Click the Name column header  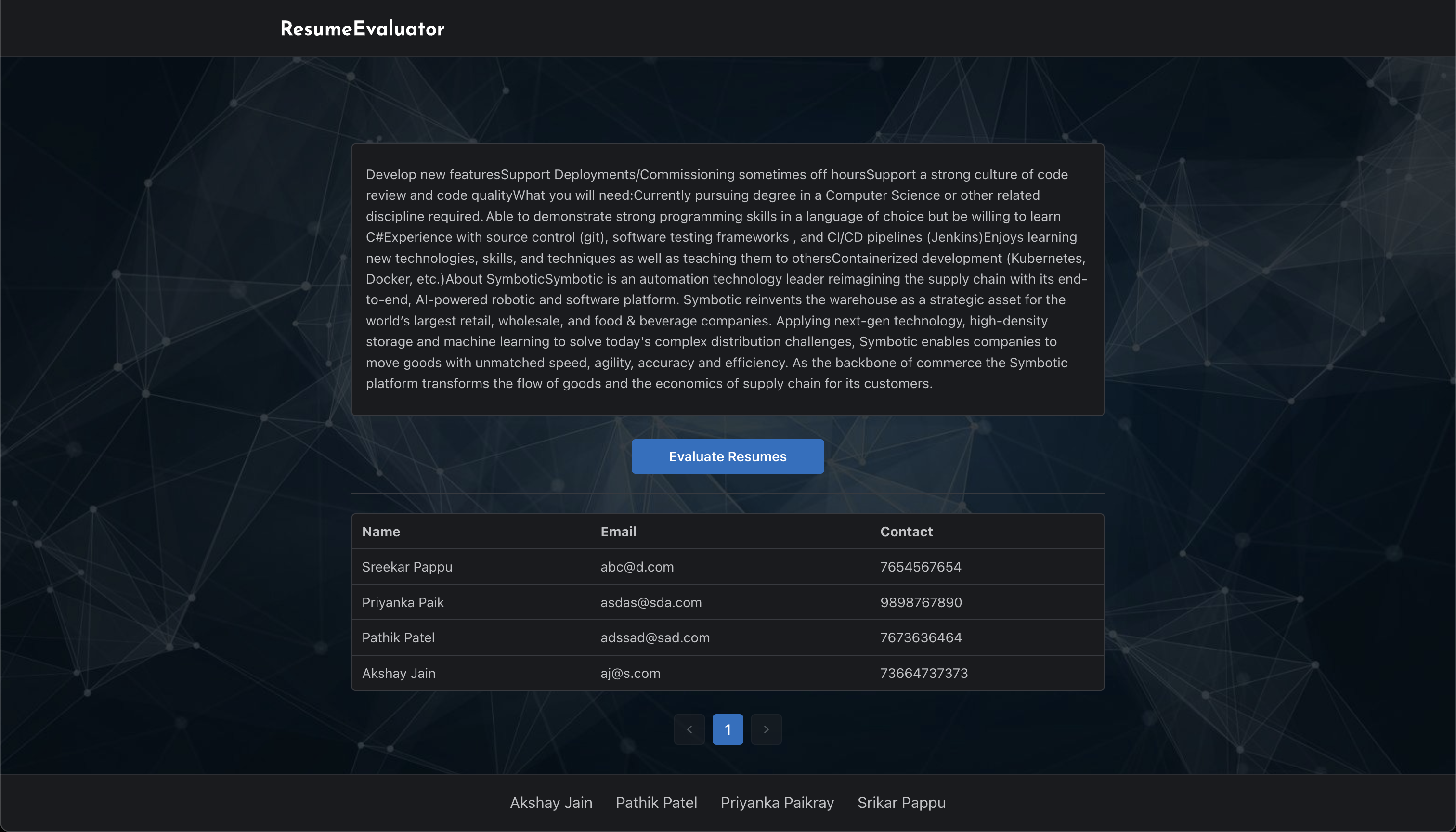click(381, 532)
